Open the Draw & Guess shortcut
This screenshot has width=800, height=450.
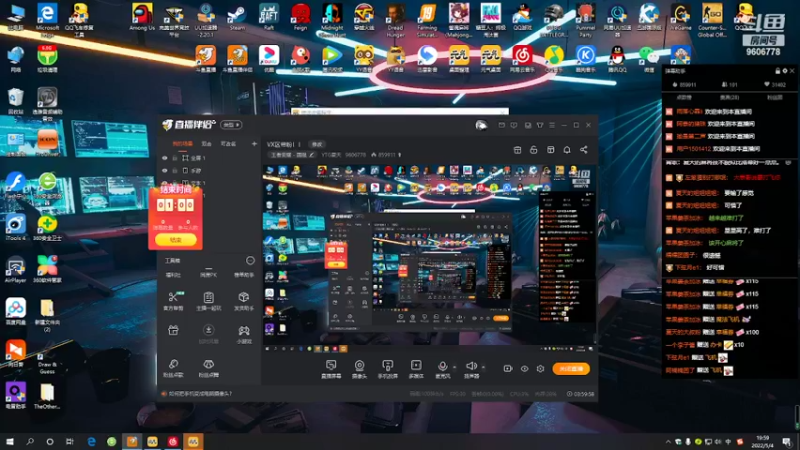[47, 360]
